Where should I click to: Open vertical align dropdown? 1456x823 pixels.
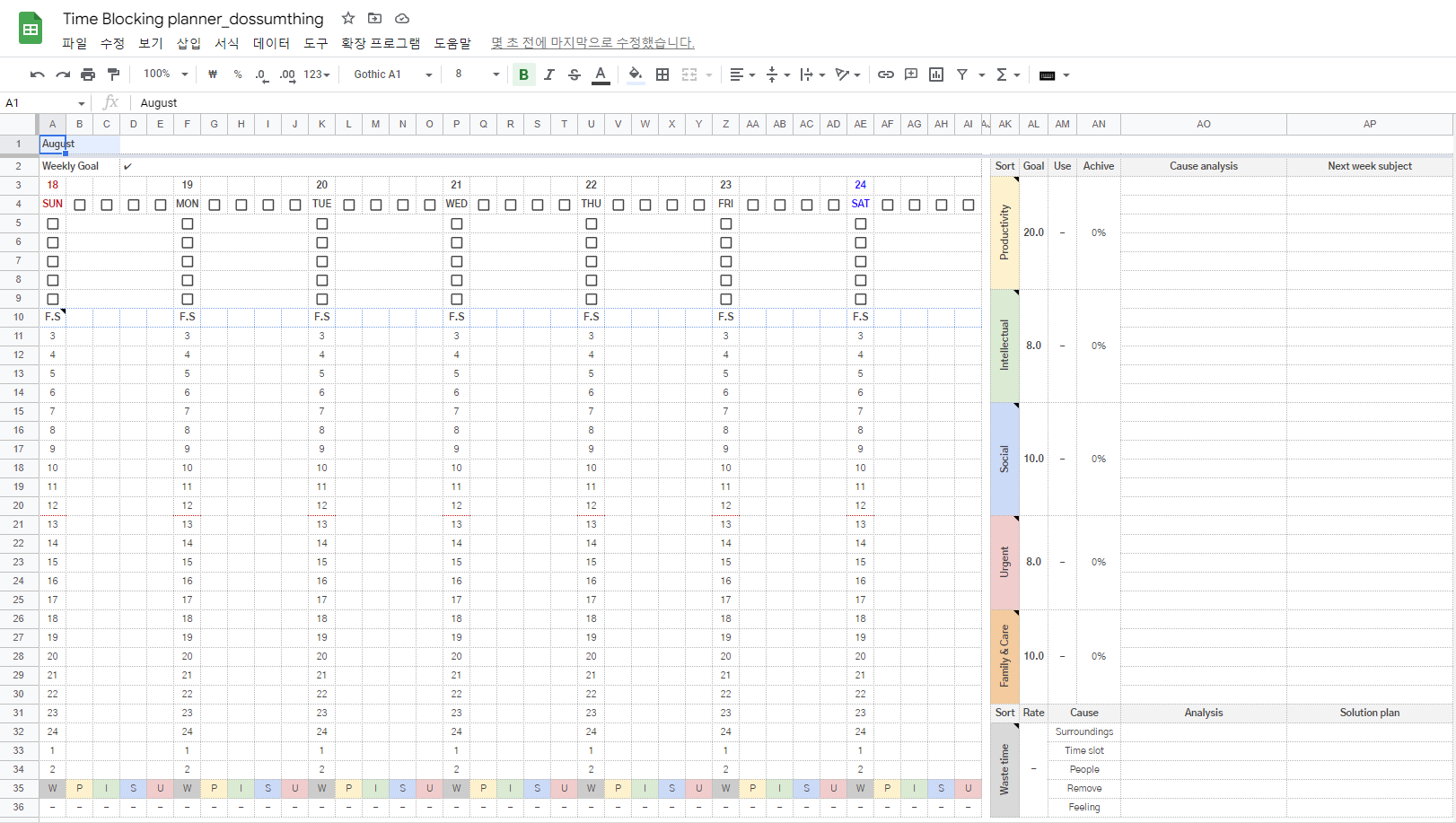777,74
